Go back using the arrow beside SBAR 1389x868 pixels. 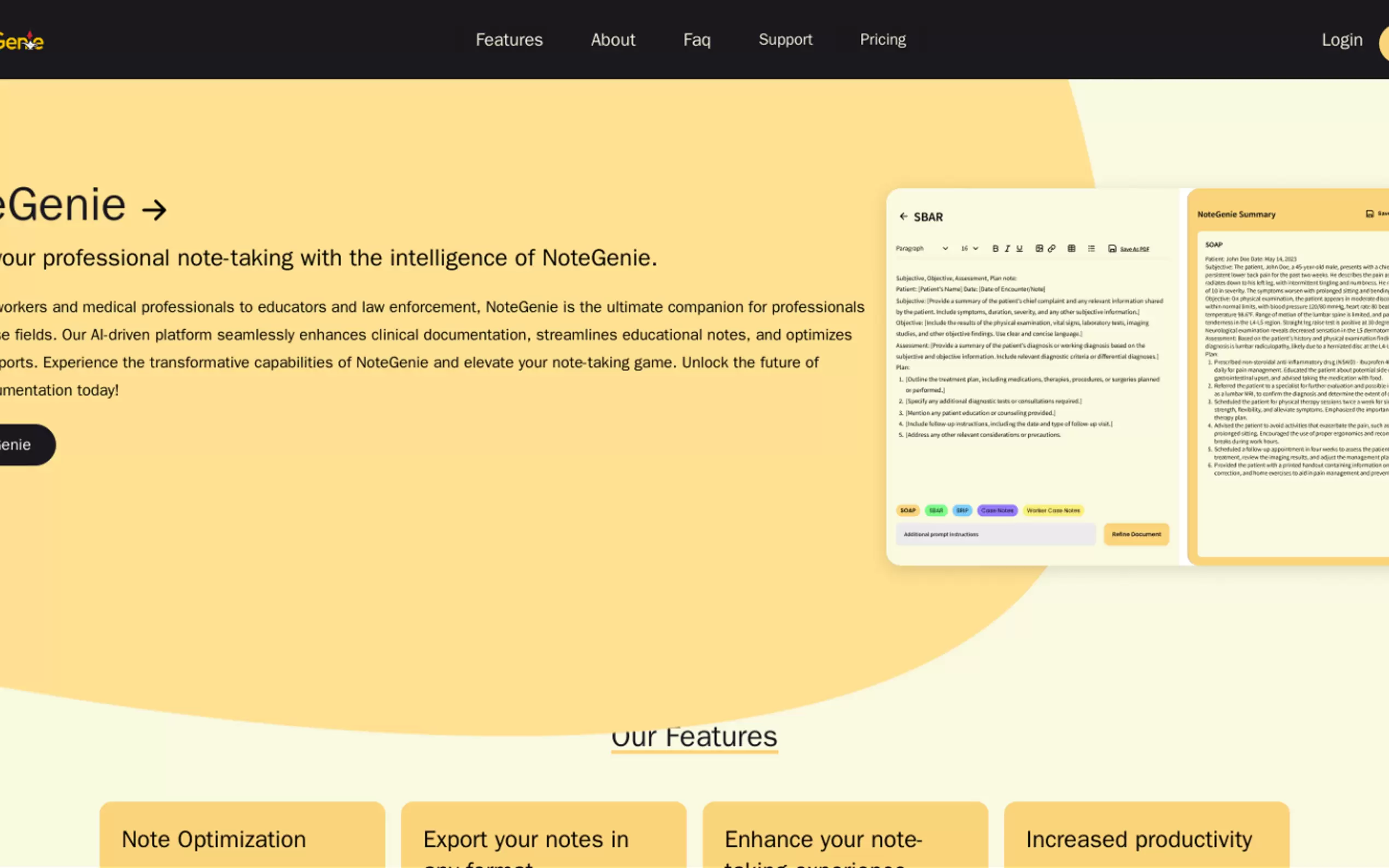click(x=903, y=216)
